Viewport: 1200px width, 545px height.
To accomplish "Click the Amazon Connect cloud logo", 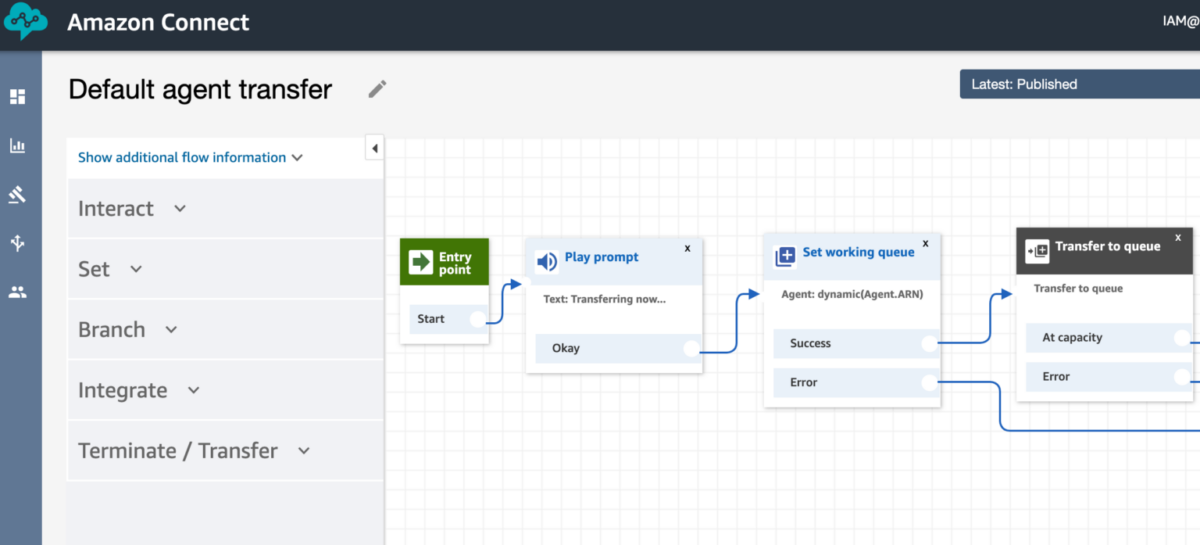I will [x=24, y=22].
